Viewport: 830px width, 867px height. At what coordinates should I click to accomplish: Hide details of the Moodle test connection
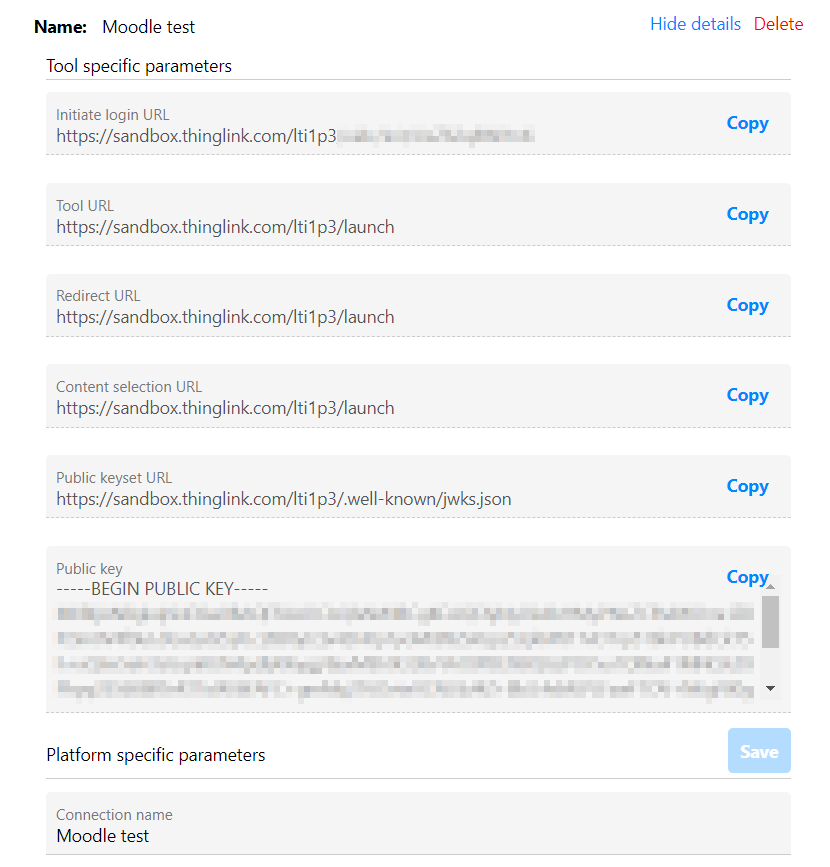(695, 23)
